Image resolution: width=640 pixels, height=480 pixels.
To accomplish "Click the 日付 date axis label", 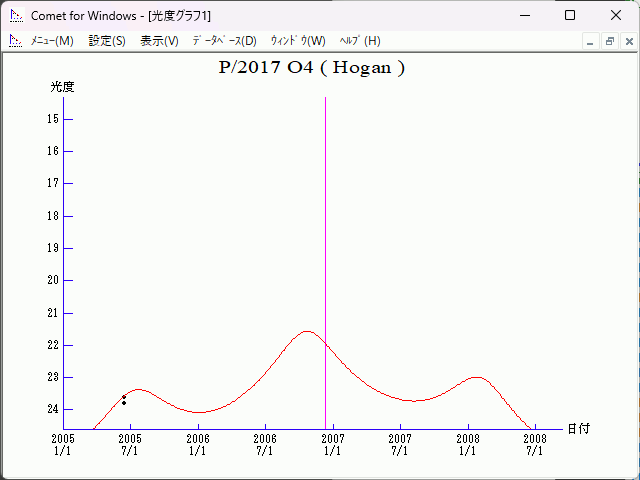I will click(578, 428).
